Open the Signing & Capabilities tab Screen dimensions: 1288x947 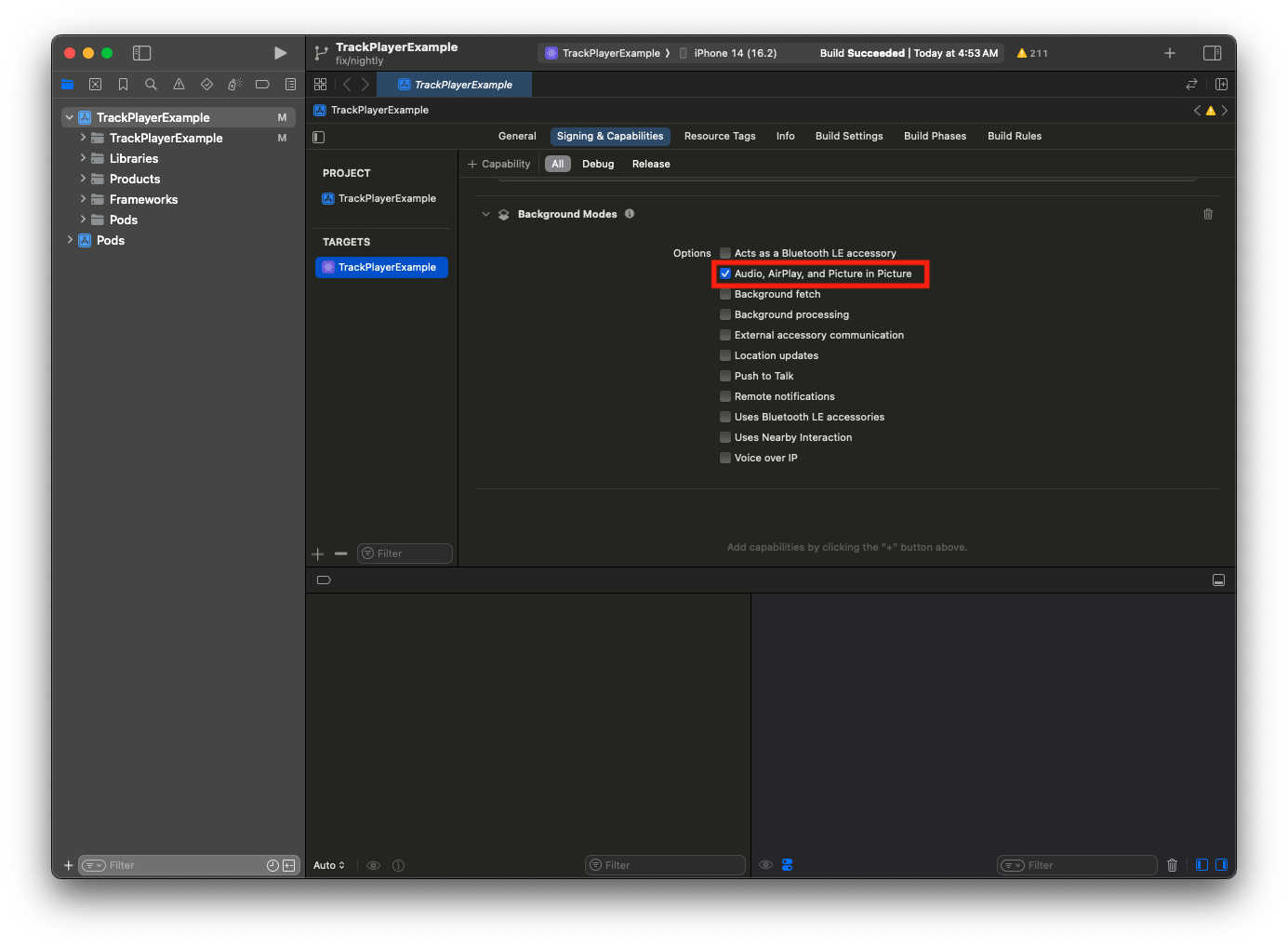[x=609, y=136]
